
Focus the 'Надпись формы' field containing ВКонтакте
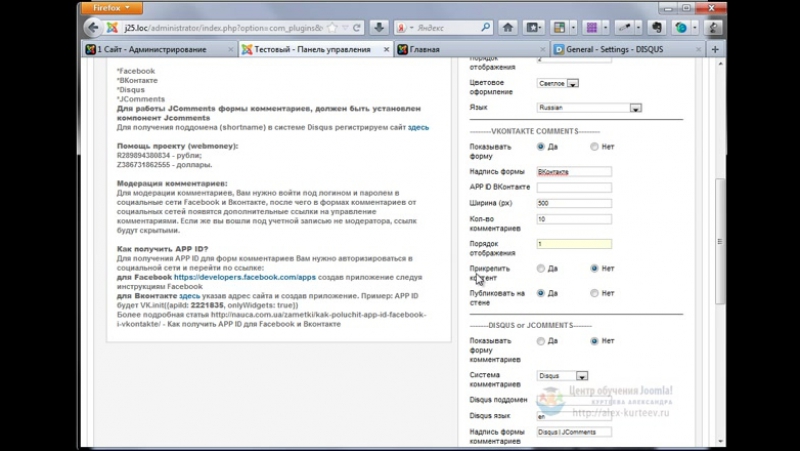pos(574,171)
